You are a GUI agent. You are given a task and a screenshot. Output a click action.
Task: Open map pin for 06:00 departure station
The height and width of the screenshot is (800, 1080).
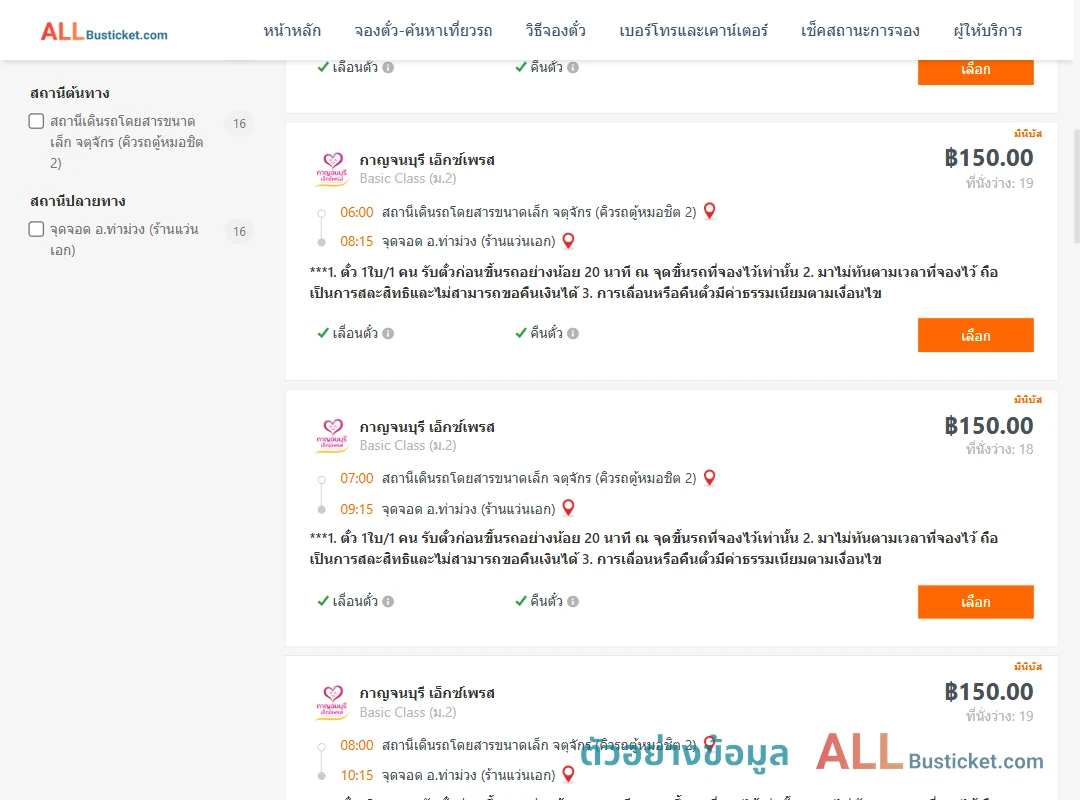click(709, 212)
